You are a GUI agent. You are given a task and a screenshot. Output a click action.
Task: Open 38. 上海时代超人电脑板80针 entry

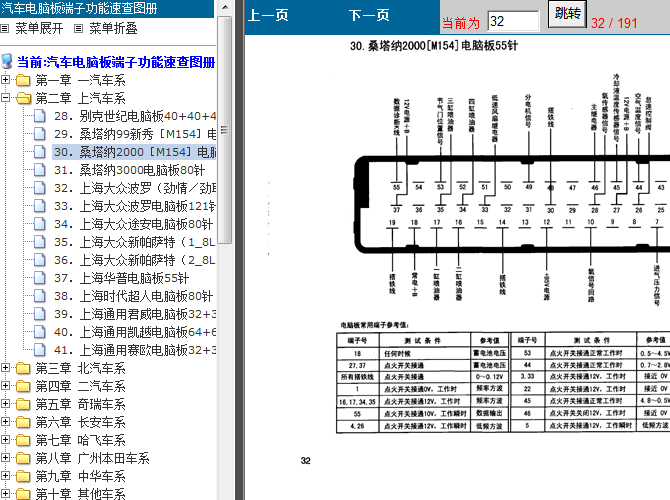(133, 296)
